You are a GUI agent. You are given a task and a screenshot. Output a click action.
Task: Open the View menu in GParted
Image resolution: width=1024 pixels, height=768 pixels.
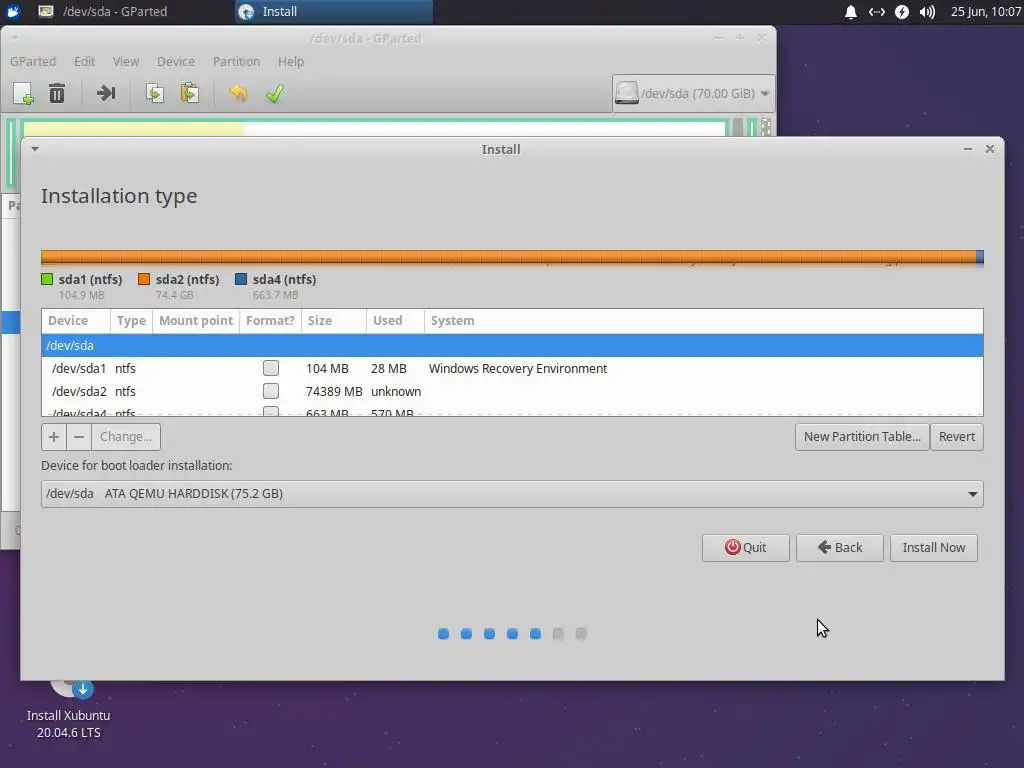coord(125,61)
